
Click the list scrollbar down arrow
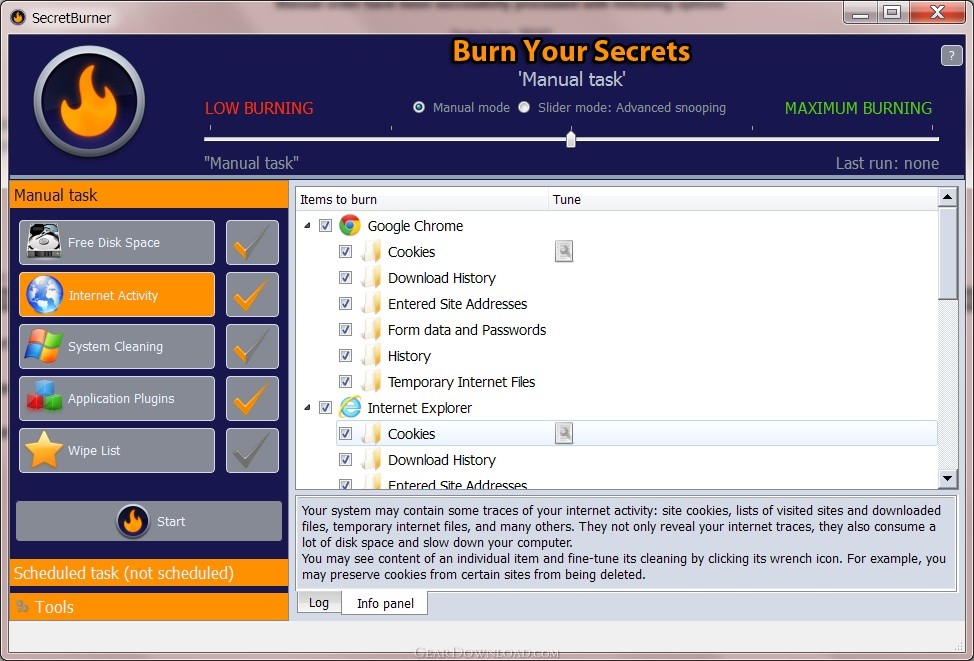pos(947,478)
